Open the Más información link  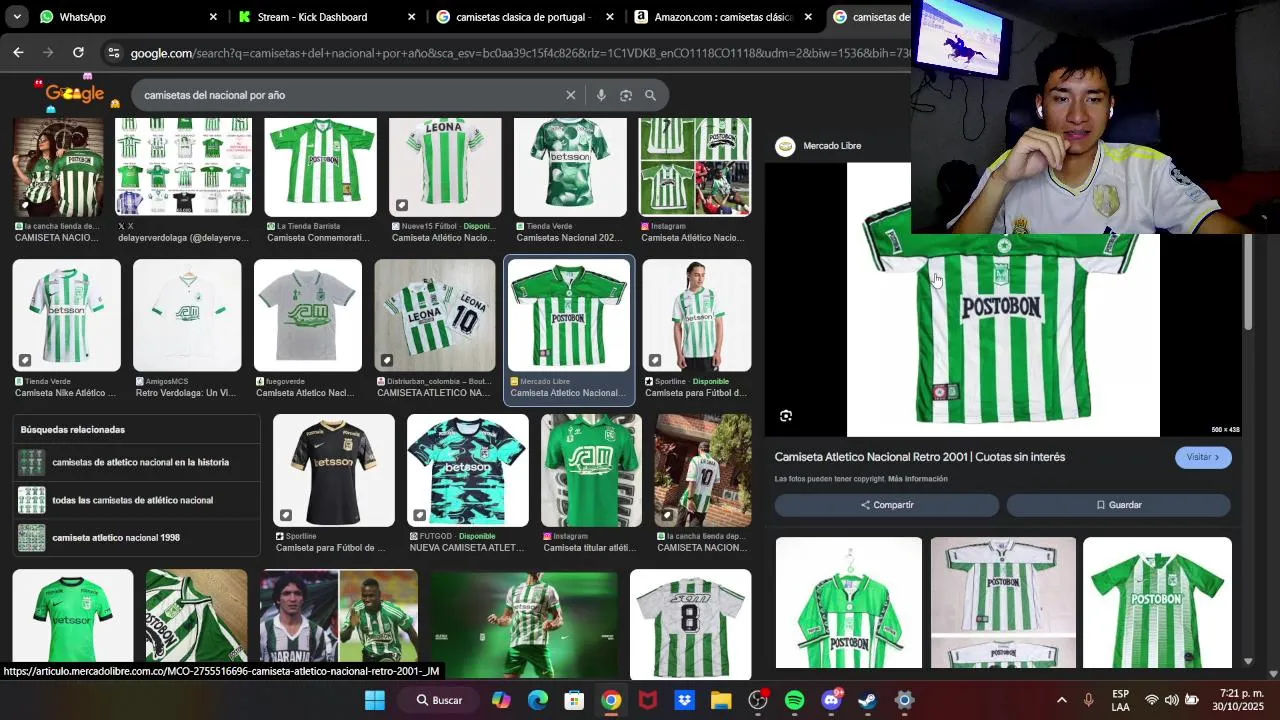click(x=917, y=479)
